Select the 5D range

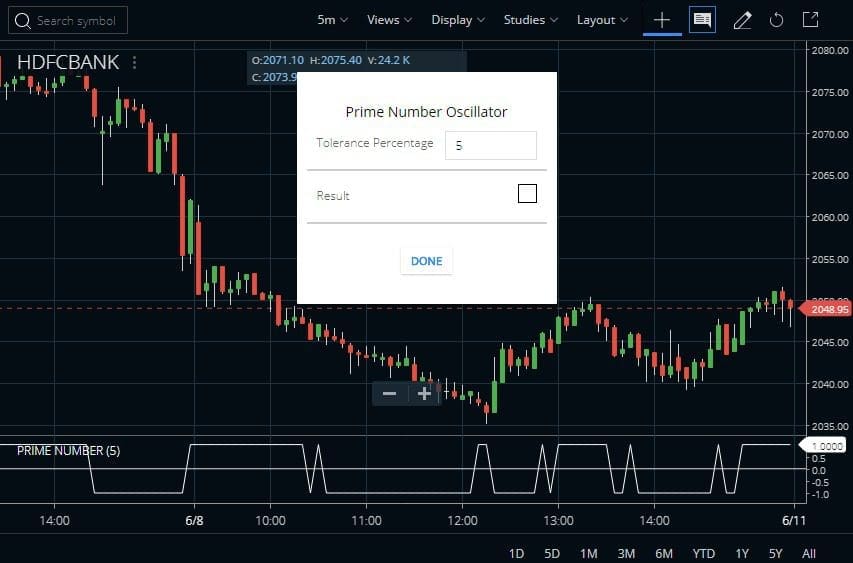pos(552,554)
